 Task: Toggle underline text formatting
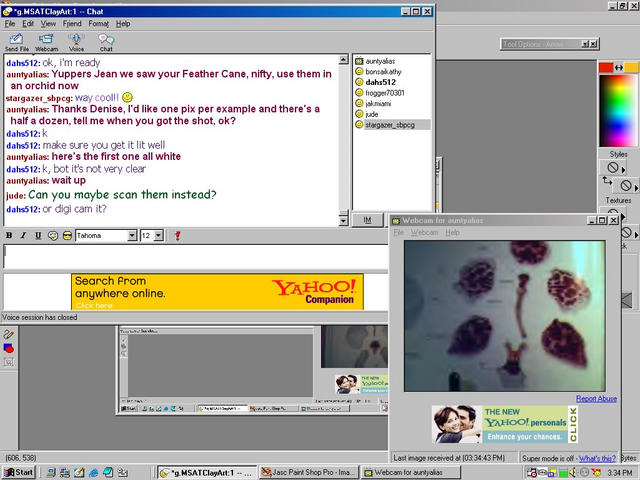38,236
